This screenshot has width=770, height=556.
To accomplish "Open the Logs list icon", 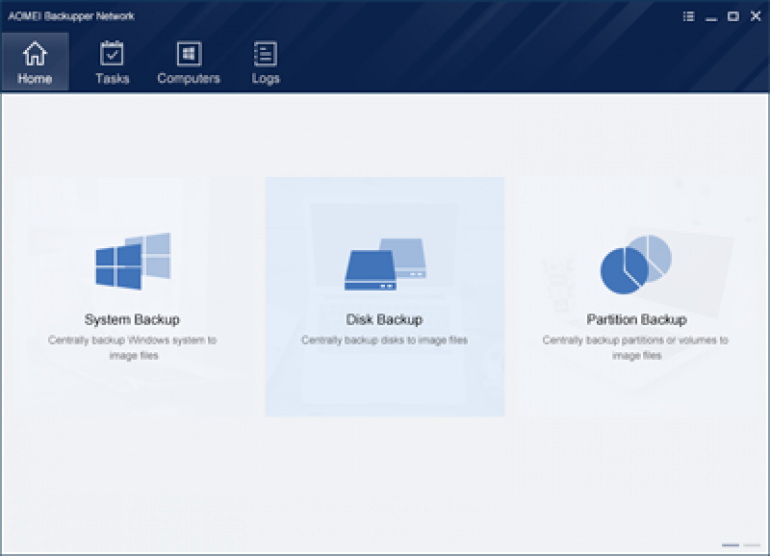I will coord(265,54).
